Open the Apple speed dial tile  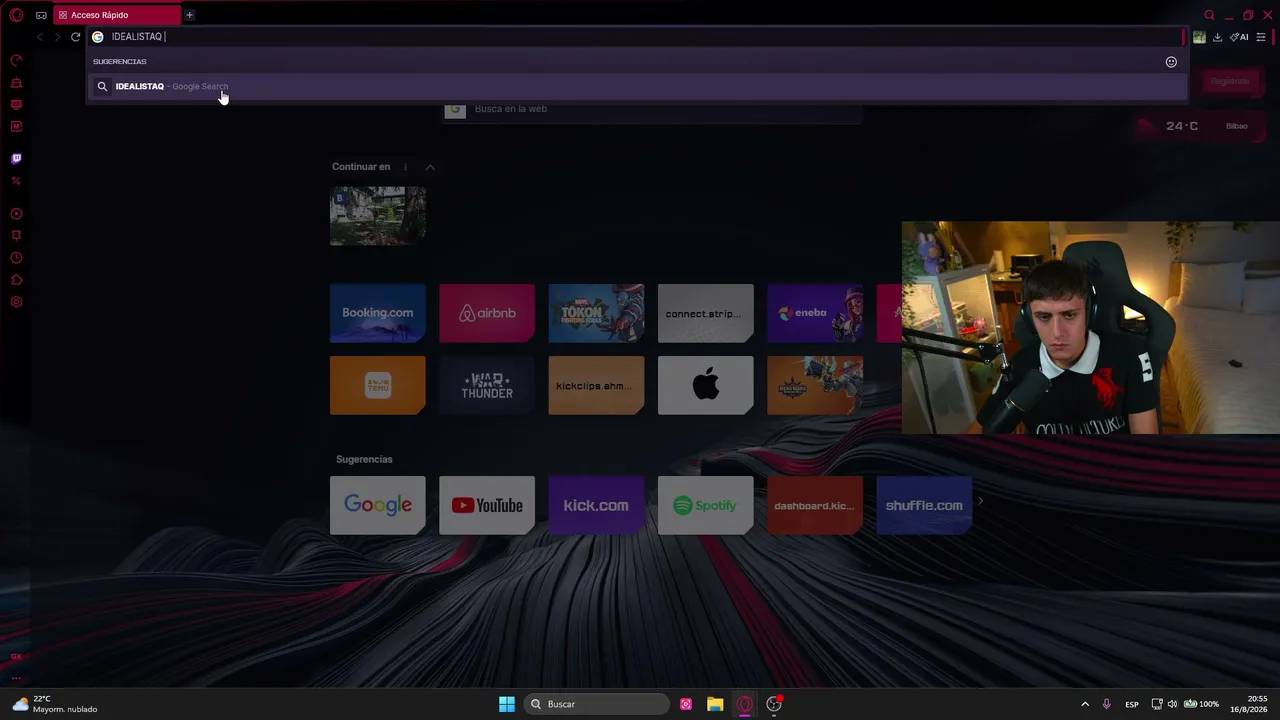click(x=706, y=385)
